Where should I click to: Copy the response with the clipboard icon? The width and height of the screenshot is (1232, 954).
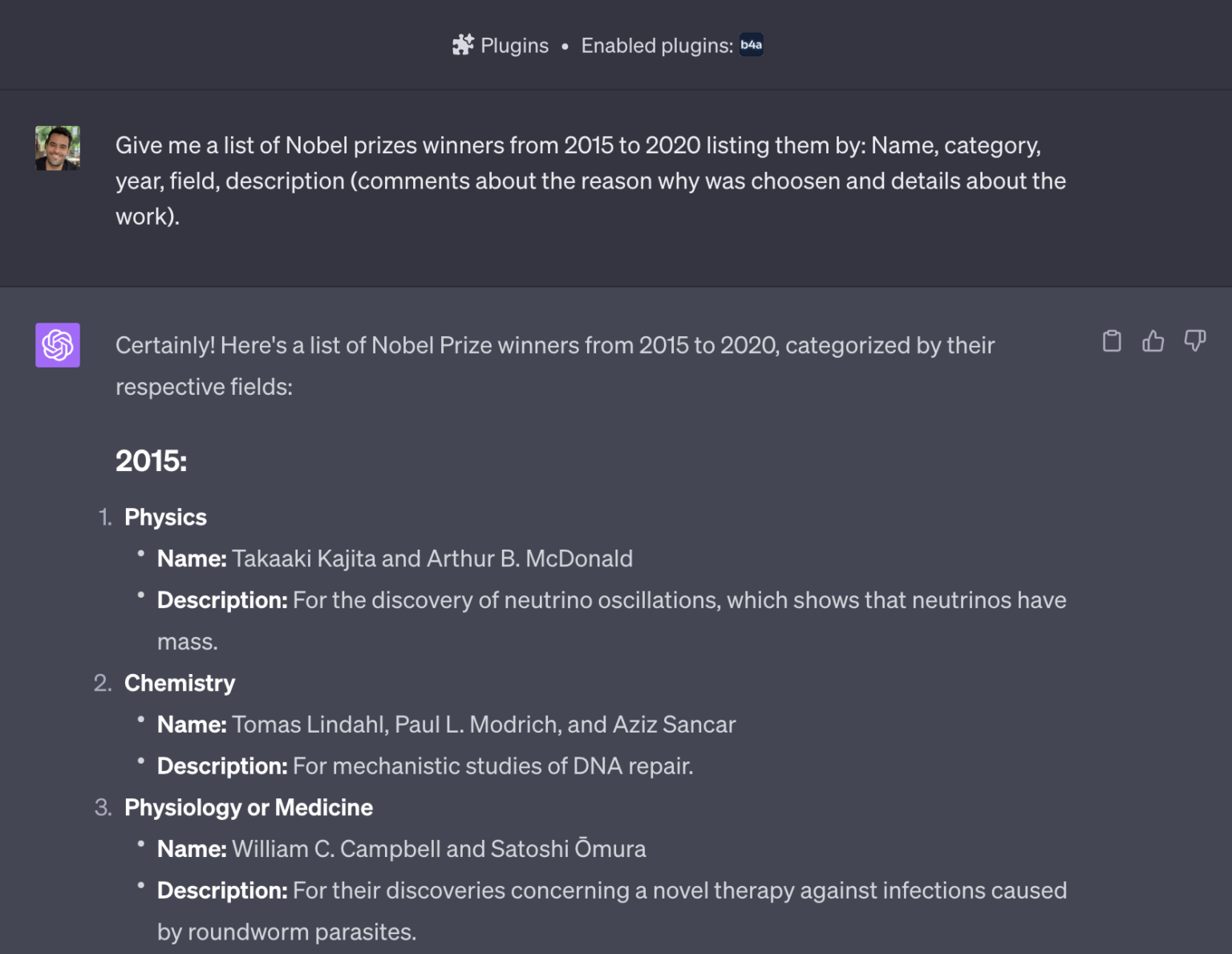click(1112, 341)
